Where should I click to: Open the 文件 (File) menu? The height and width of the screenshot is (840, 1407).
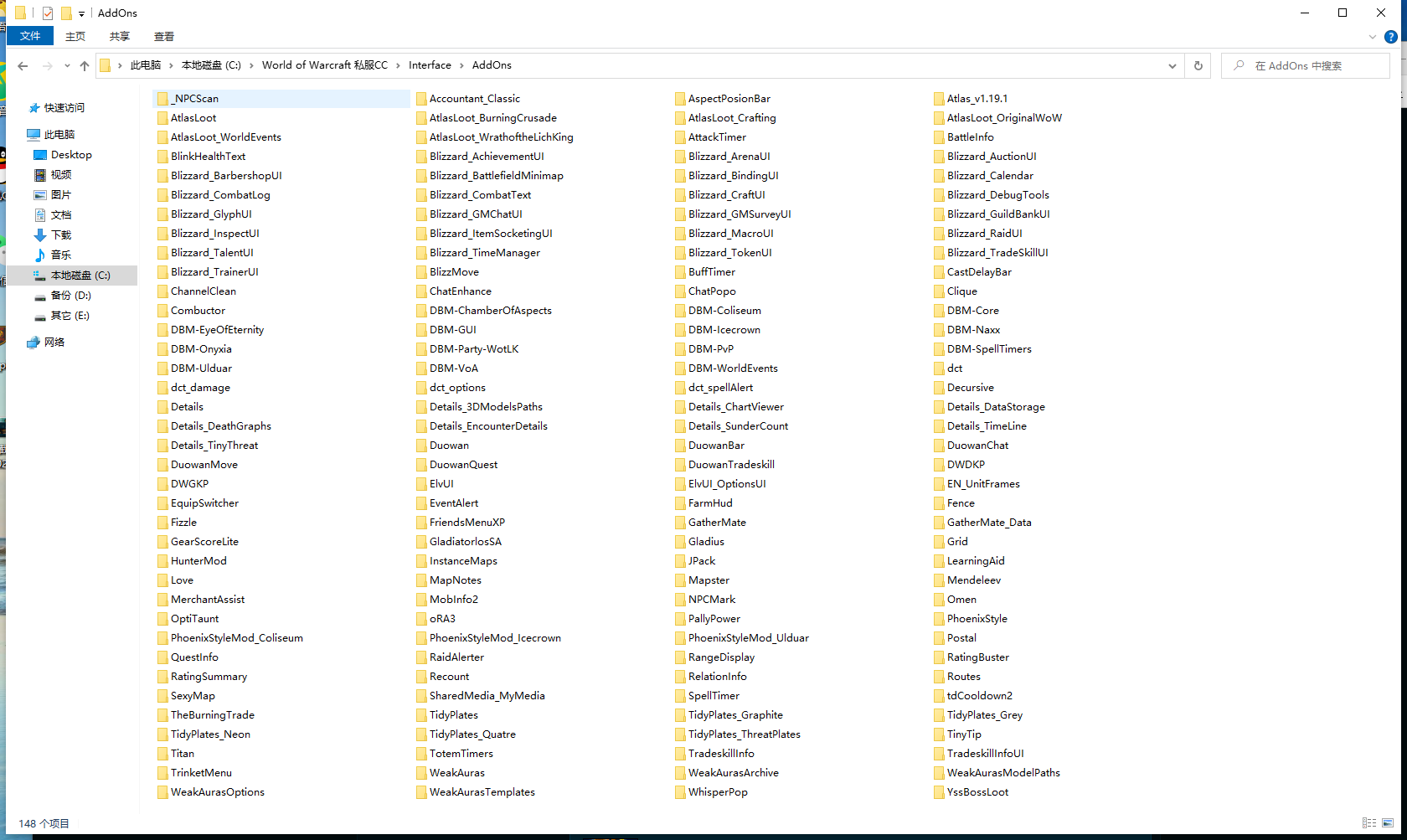pyautogui.click(x=30, y=36)
